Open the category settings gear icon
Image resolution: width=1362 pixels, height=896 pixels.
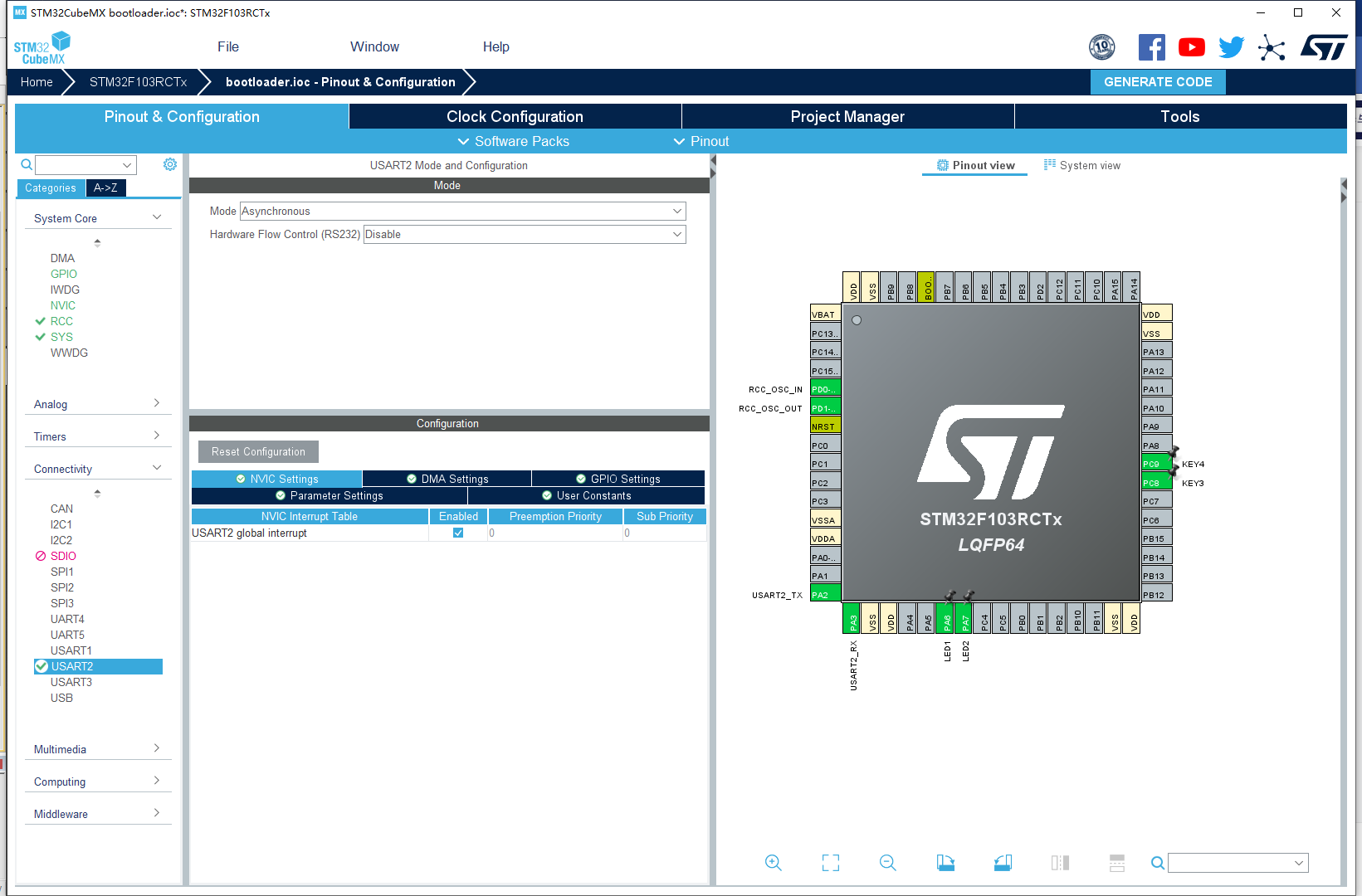[x=170, y=164]
